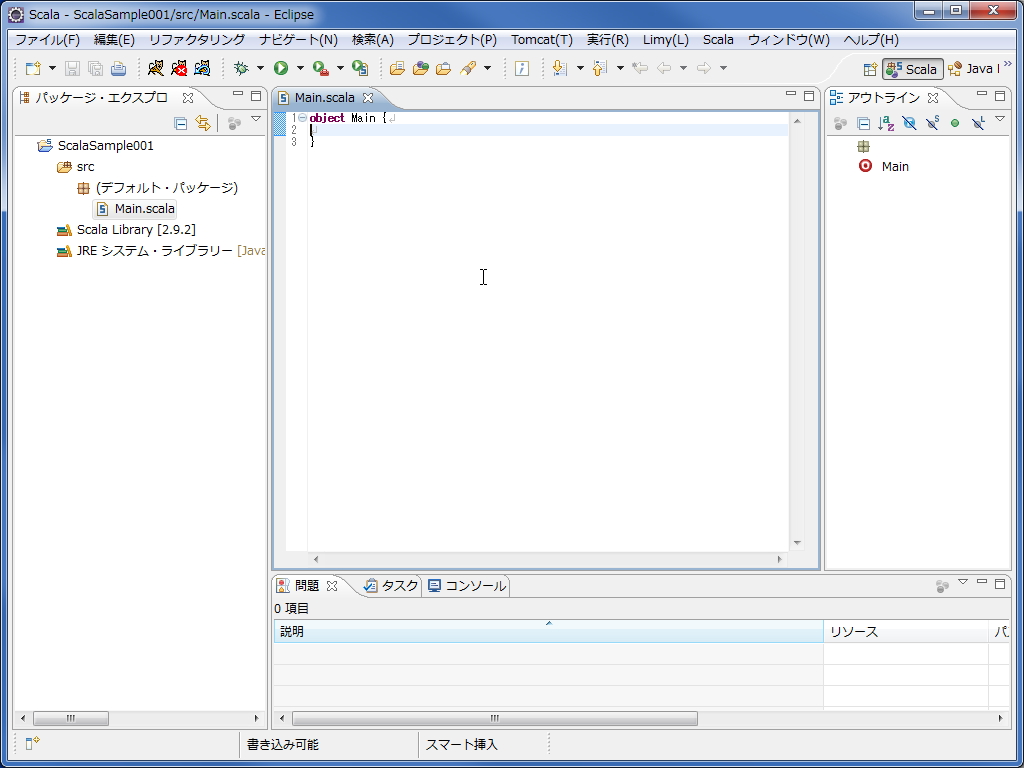
Task: Select Main.scala in Package Explorer
Action: click(135, 209)
